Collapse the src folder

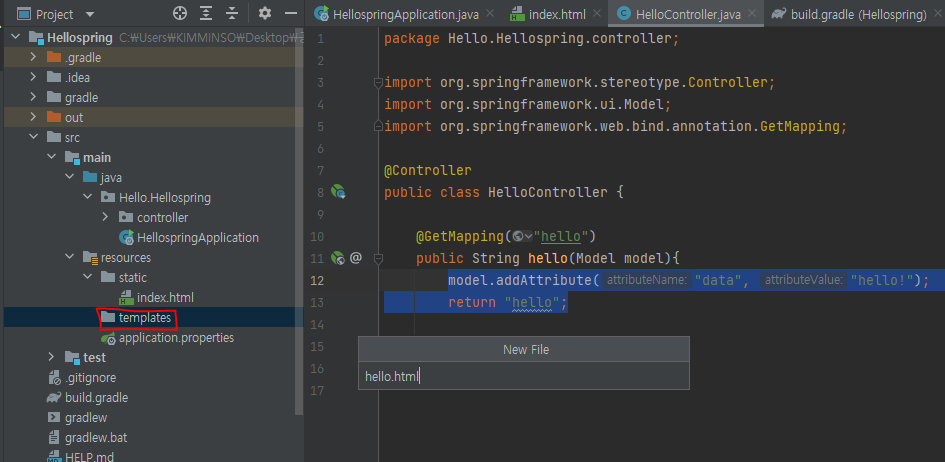(x=34, y=137)
